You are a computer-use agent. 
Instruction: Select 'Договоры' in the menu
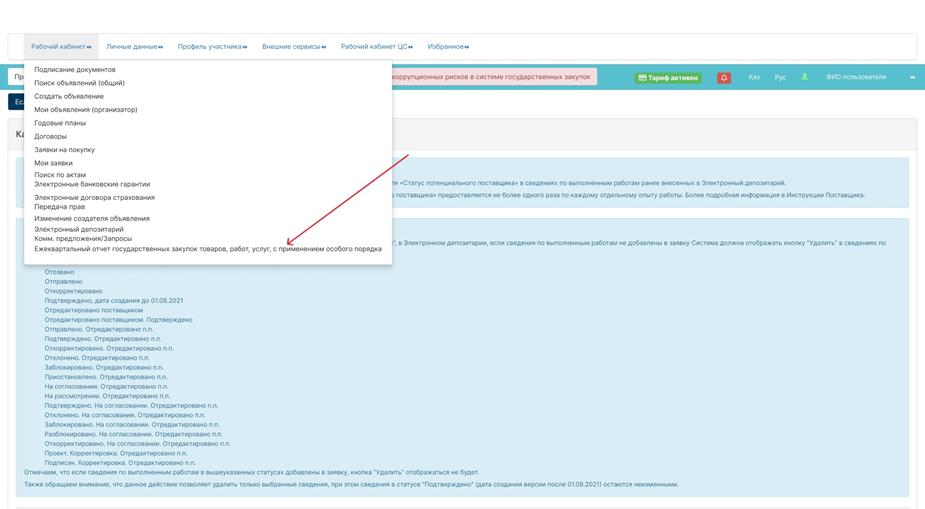(51, 136)
